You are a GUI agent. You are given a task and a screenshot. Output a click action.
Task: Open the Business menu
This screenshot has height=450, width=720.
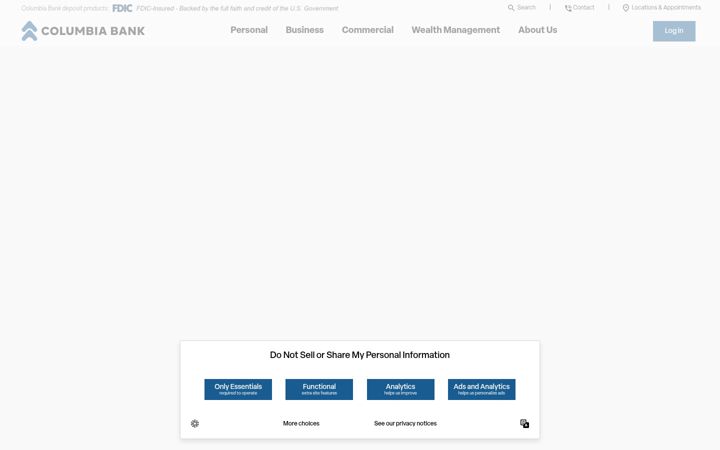(304, 30)
